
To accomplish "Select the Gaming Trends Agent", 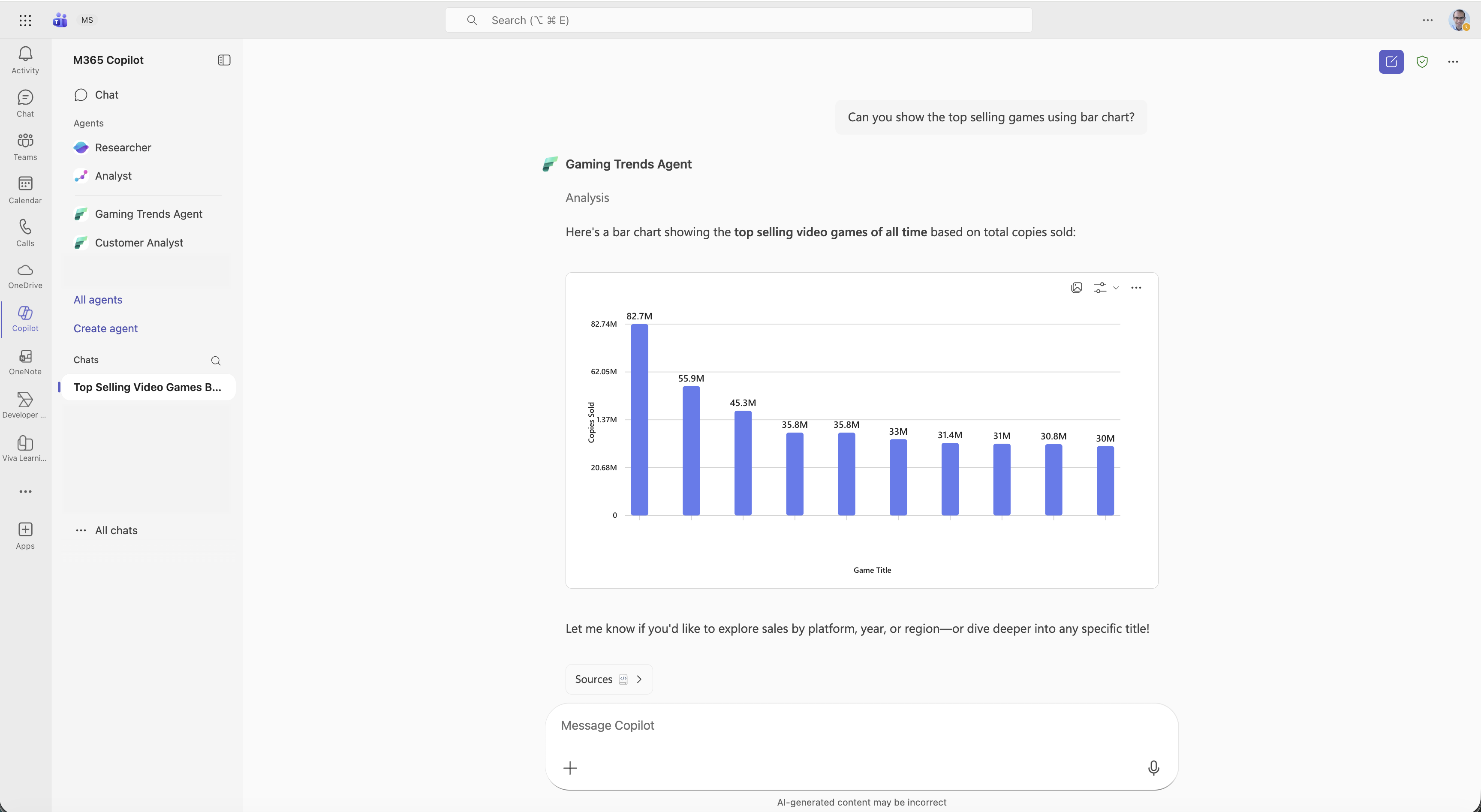I will tap(148, 213).
